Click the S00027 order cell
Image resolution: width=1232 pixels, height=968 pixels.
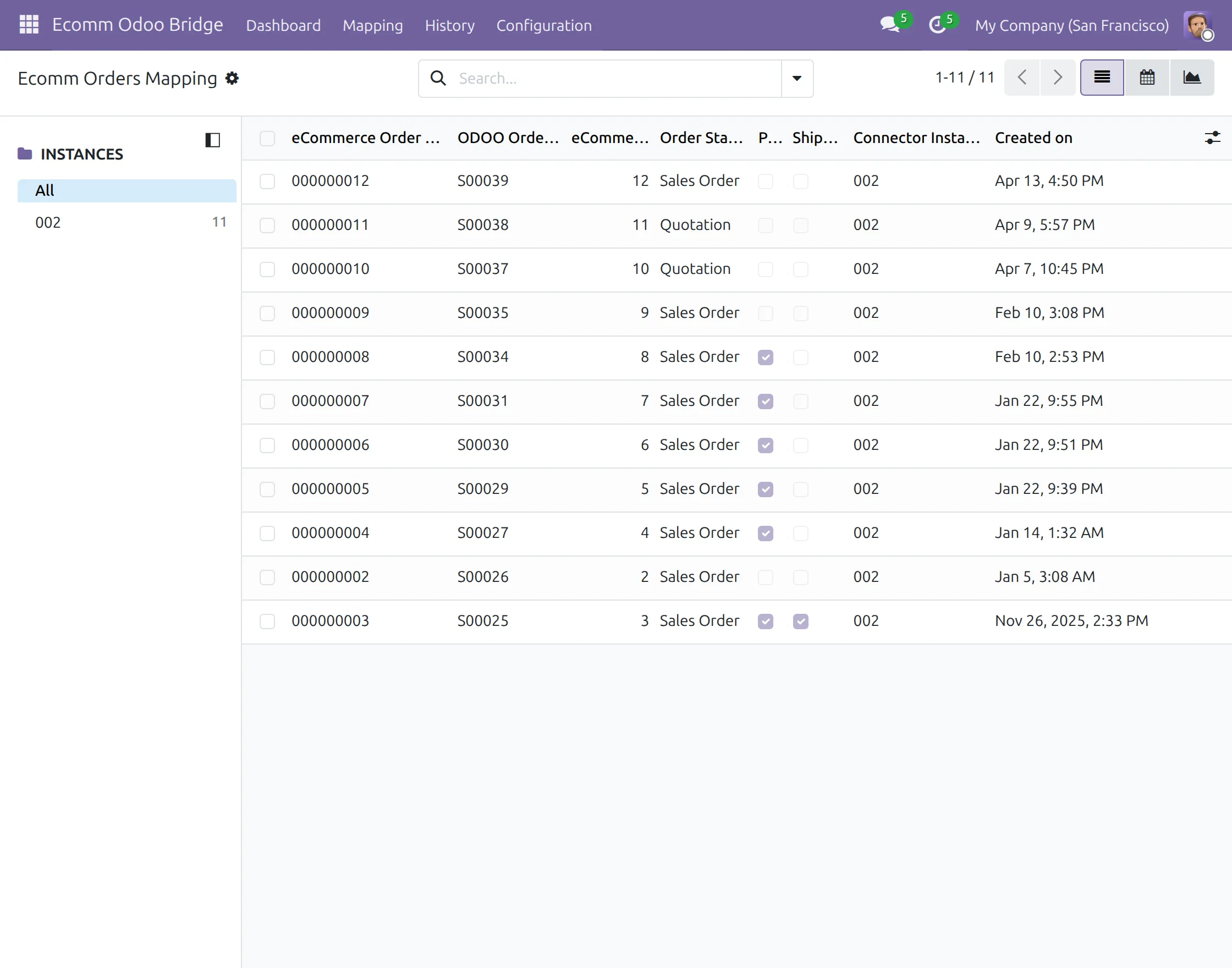coord(483,533)
